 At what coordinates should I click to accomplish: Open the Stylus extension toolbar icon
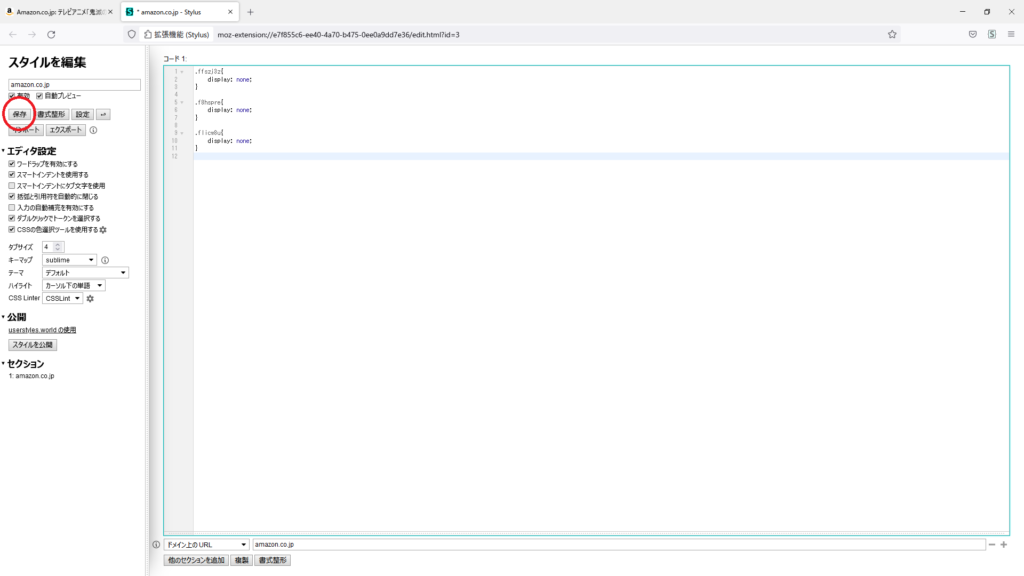point(991,34)
